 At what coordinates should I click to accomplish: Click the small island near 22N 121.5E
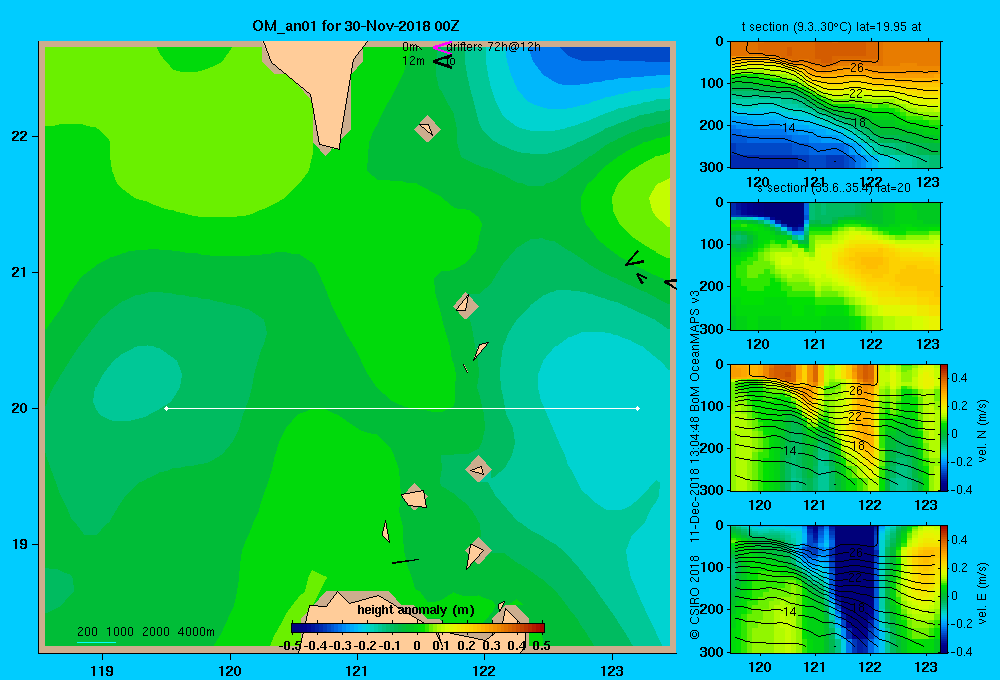pos(427,128)
